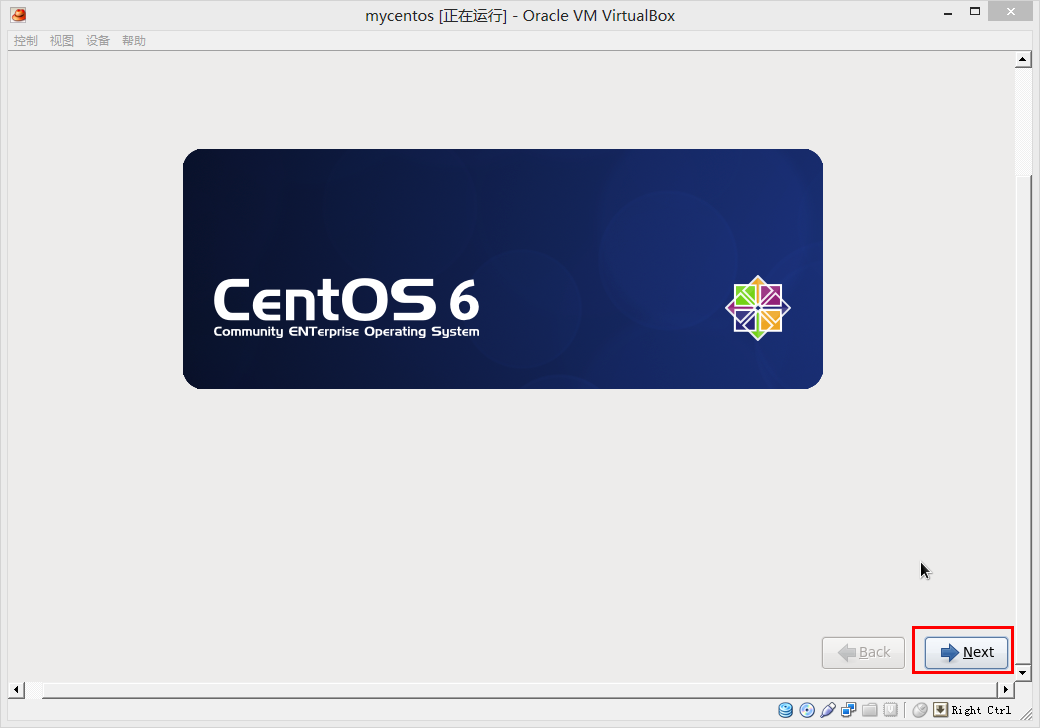Click the vertical scrollbar up arrow

click(1023, 60)
